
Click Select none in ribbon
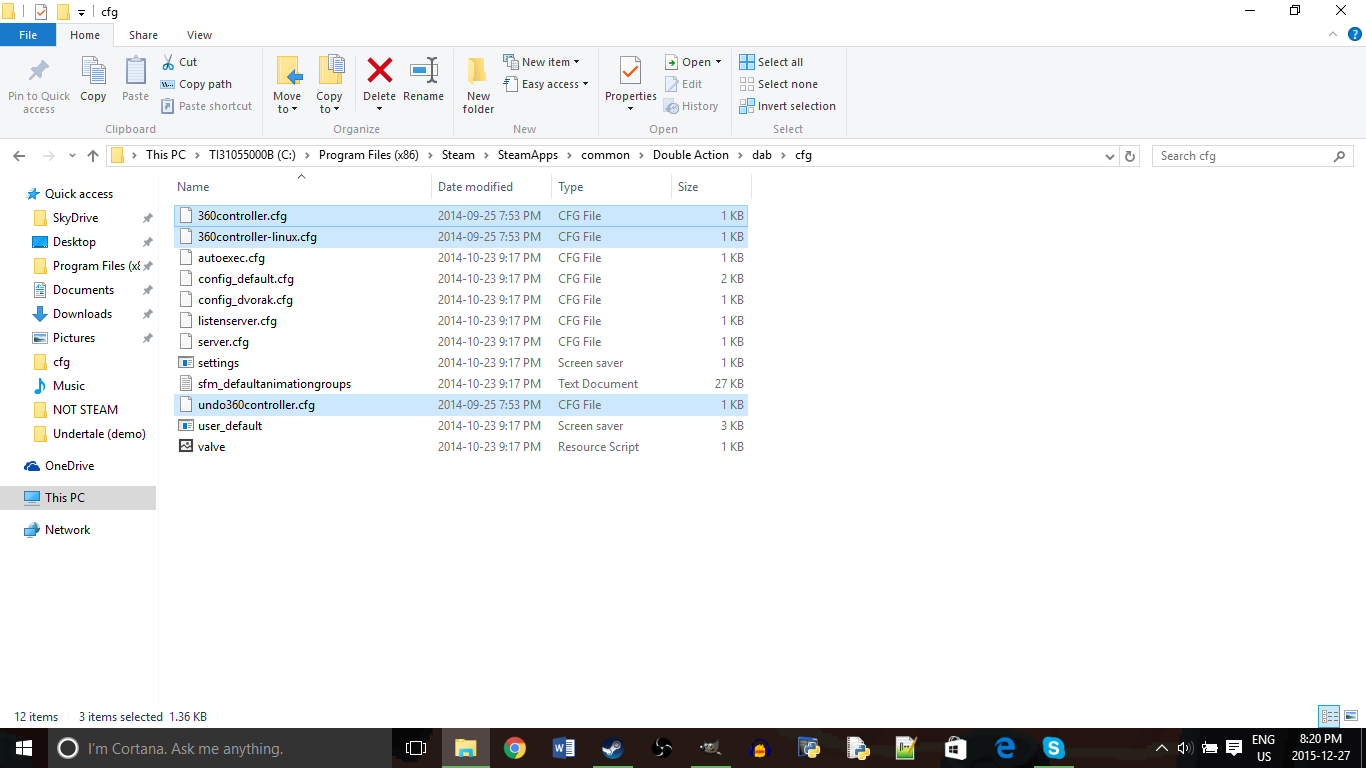click(778, 84)
